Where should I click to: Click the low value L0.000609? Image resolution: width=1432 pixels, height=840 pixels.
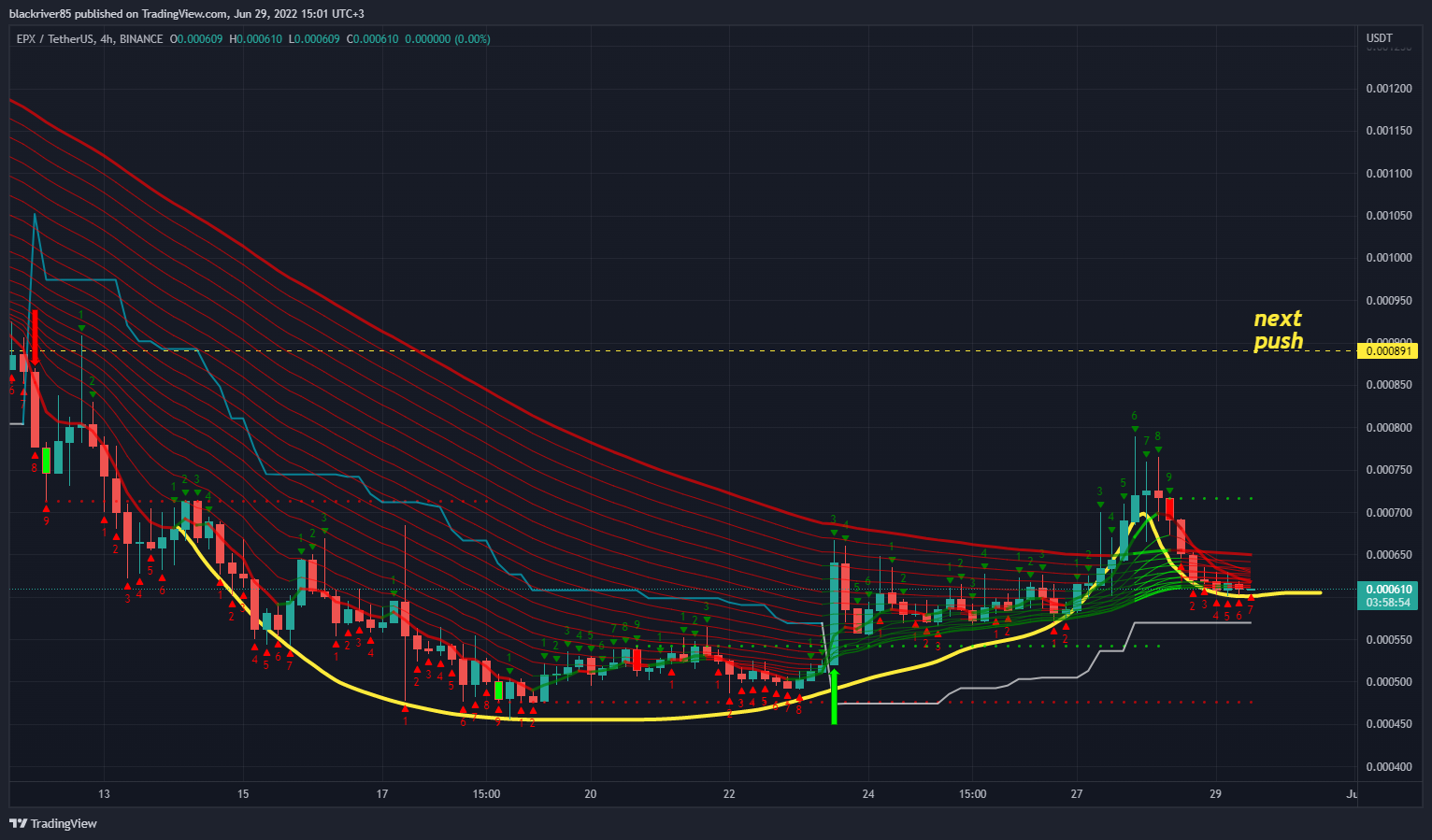(x=314, y=39)
